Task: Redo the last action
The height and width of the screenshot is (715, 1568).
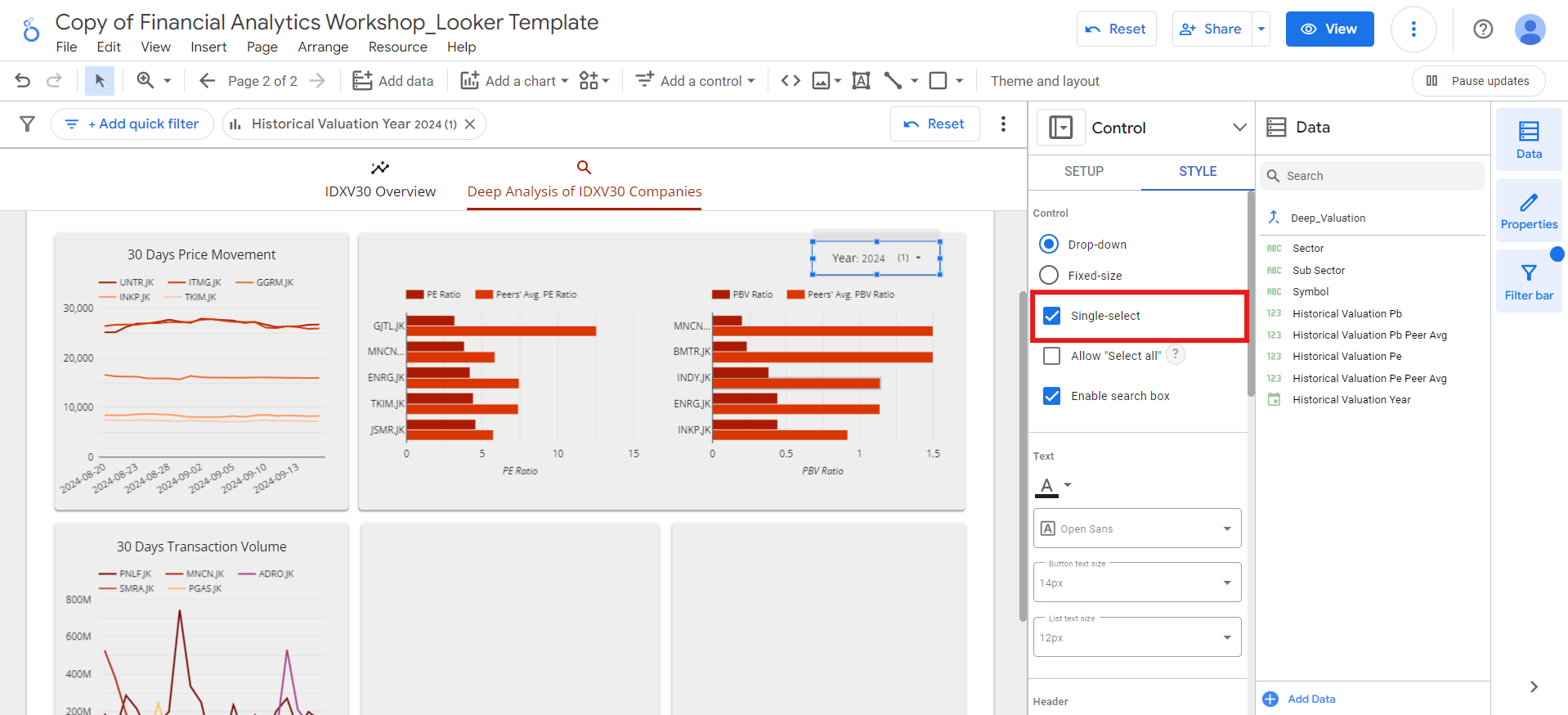Action: [54, 80]
